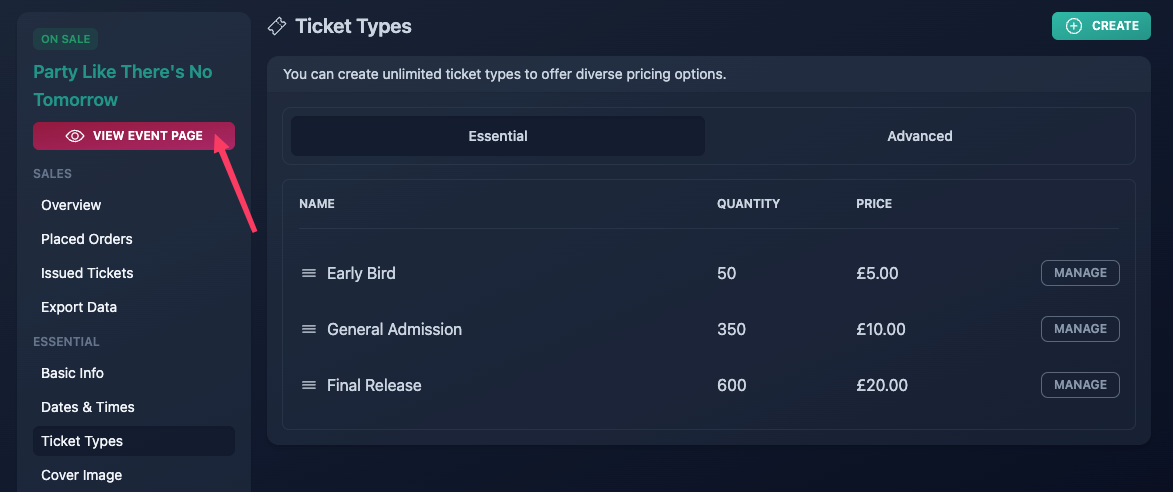The image size is (1173, 492).
Task: Manage the General Admission ticket type
Action: pos(1080,329)
